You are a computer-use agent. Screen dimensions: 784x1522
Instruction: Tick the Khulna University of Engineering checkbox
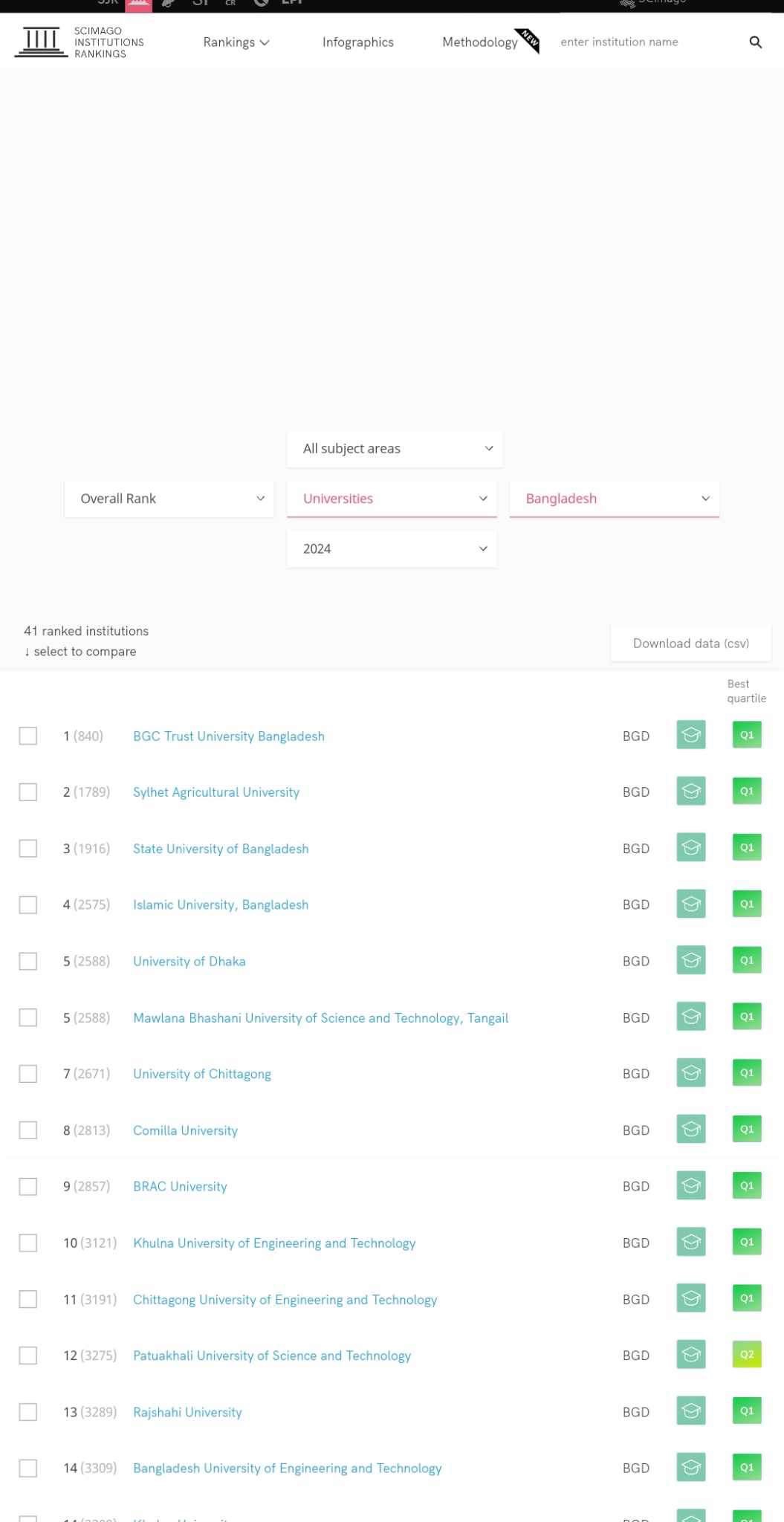click(x=28, y=1243)
